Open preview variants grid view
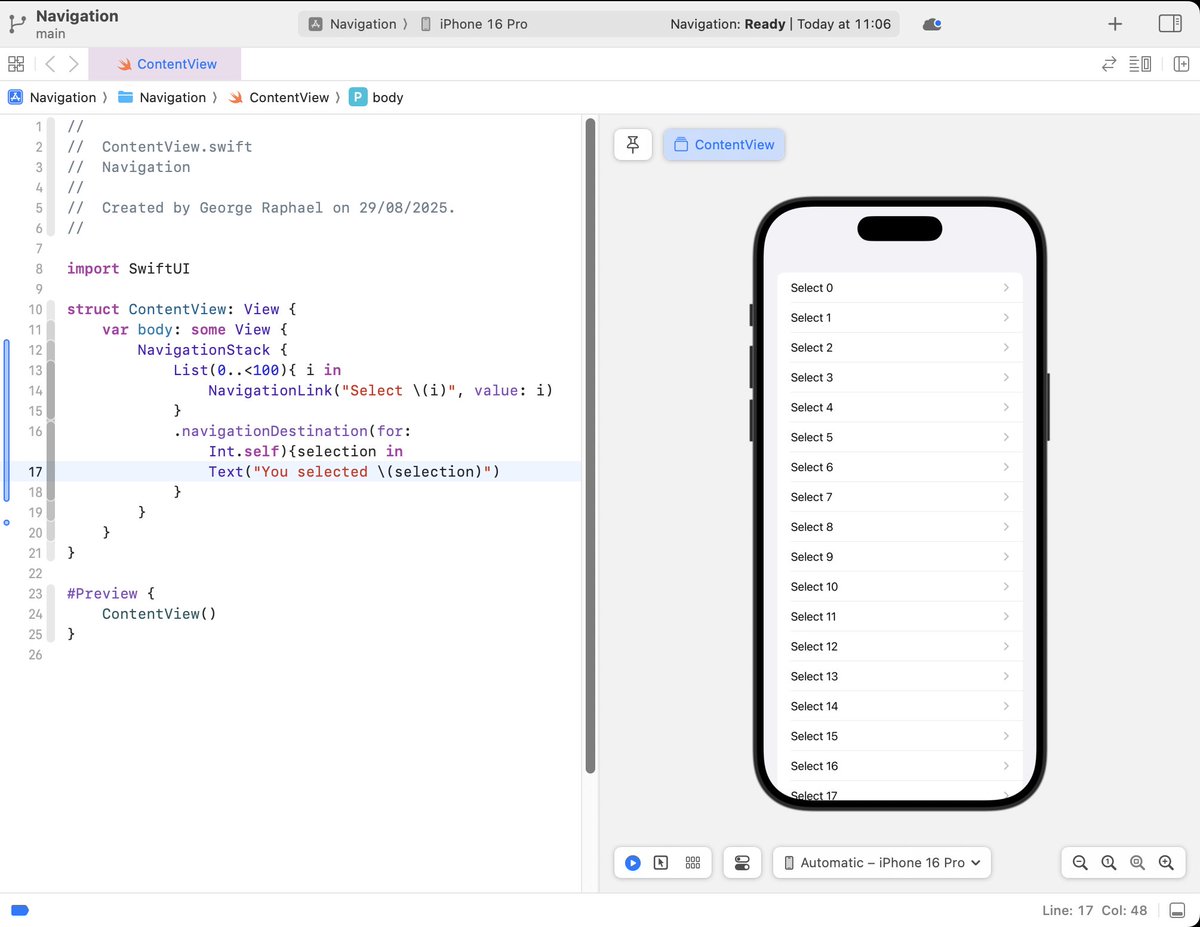Viewport: 1200px width, 927px height. coord(692,862)
